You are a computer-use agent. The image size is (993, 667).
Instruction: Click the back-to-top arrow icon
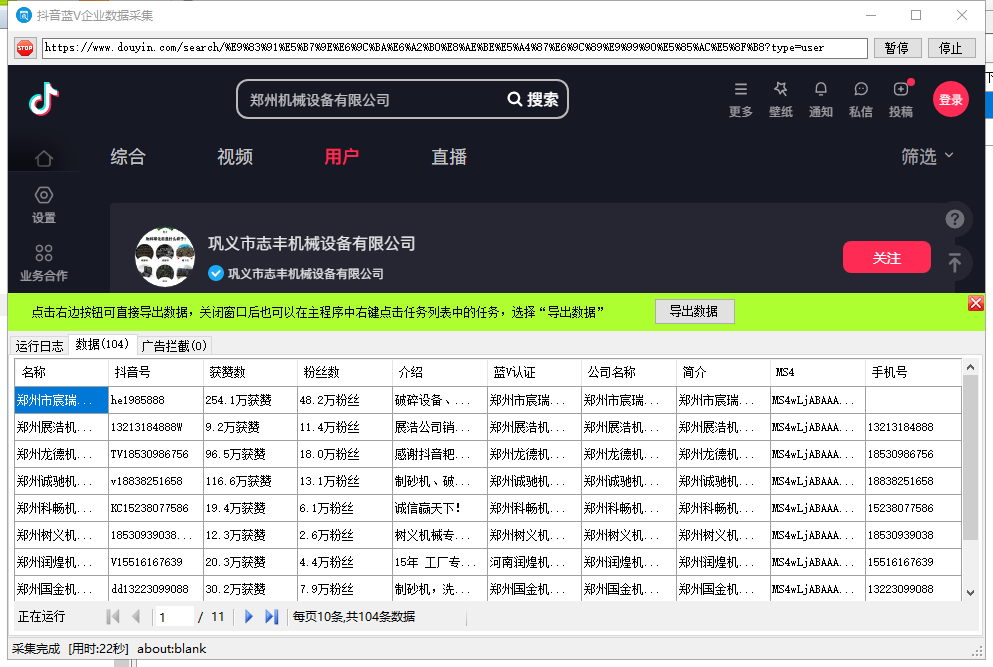[954, 262]
